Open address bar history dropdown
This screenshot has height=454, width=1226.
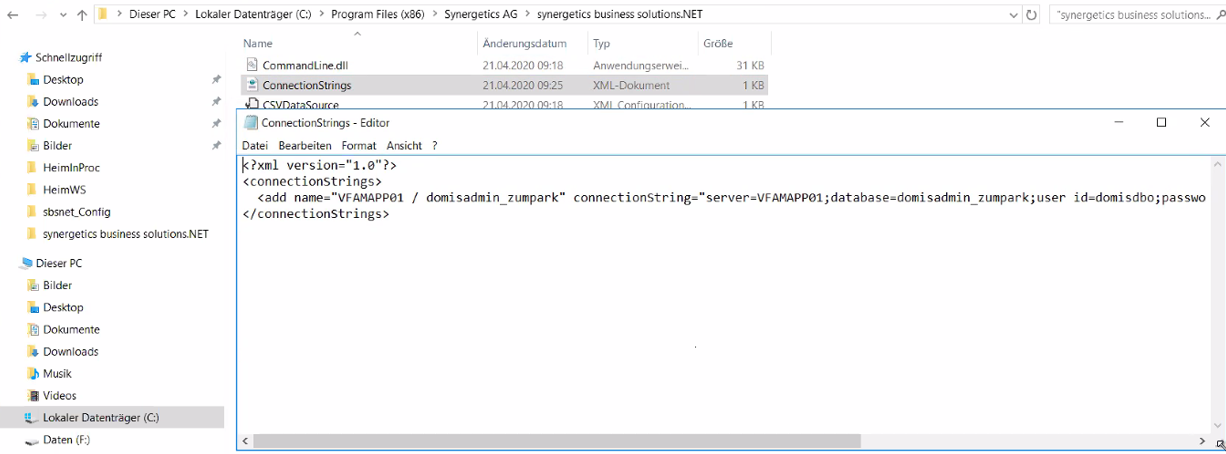pos(1012,15)
